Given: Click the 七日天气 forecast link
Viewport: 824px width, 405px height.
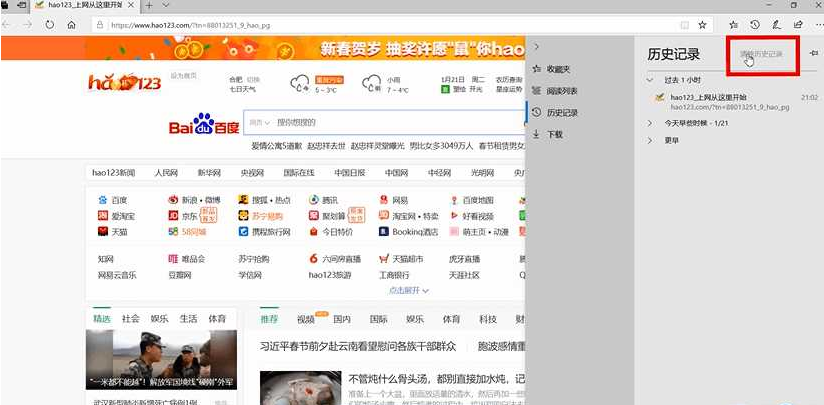Looking at the screenshot, I should 242,89.
